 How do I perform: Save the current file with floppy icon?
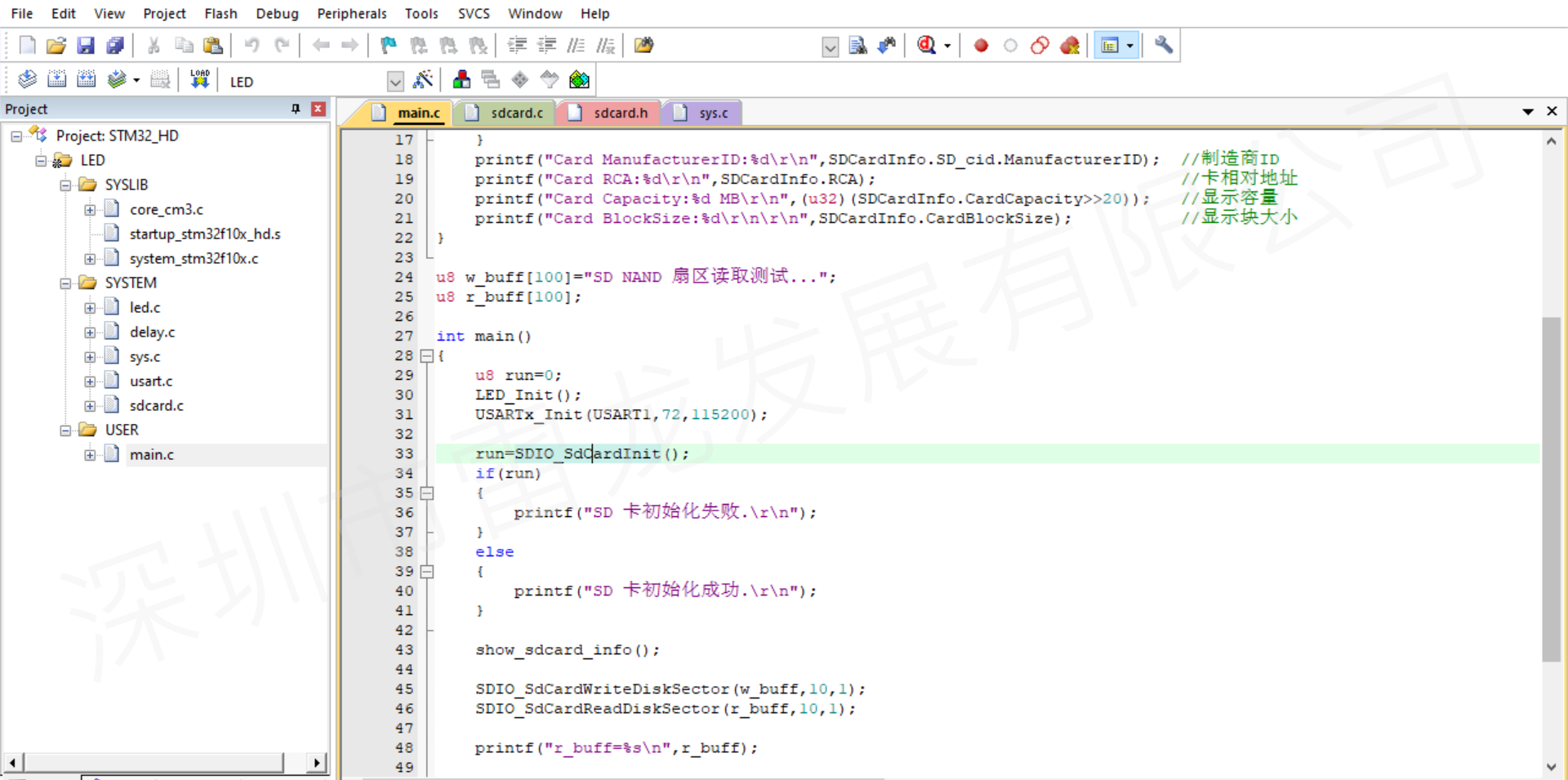[x=86, y=46]
